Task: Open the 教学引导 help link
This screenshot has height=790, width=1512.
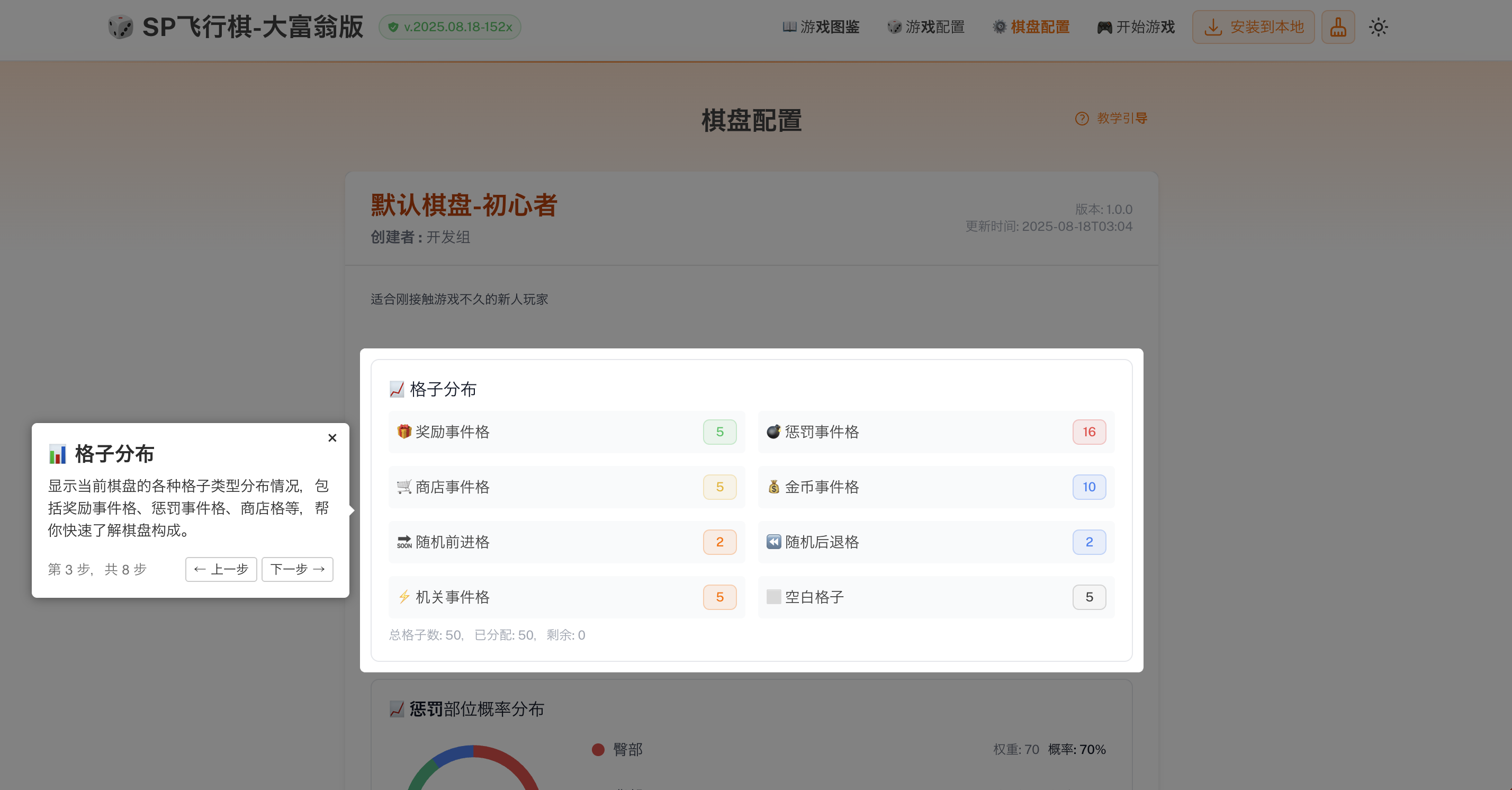Action: coord(1111,118)
